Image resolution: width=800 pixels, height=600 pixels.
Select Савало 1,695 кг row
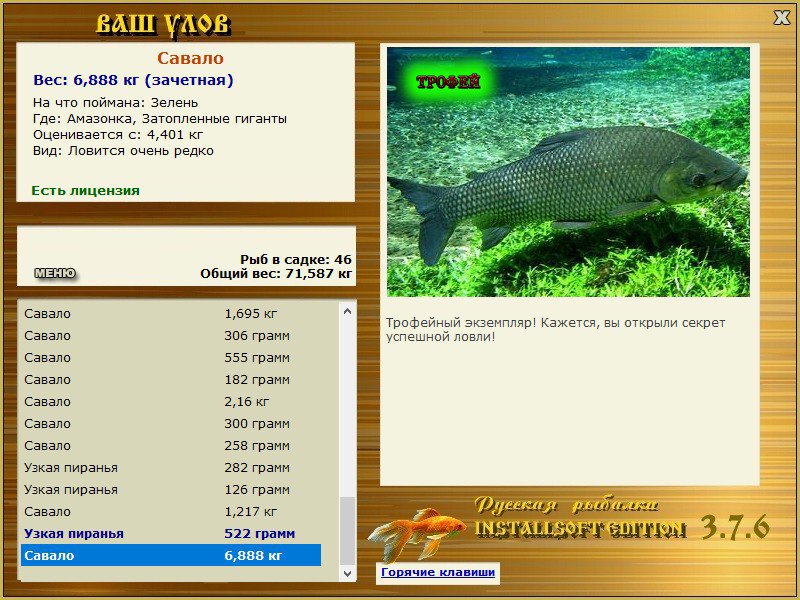(171, 314)
